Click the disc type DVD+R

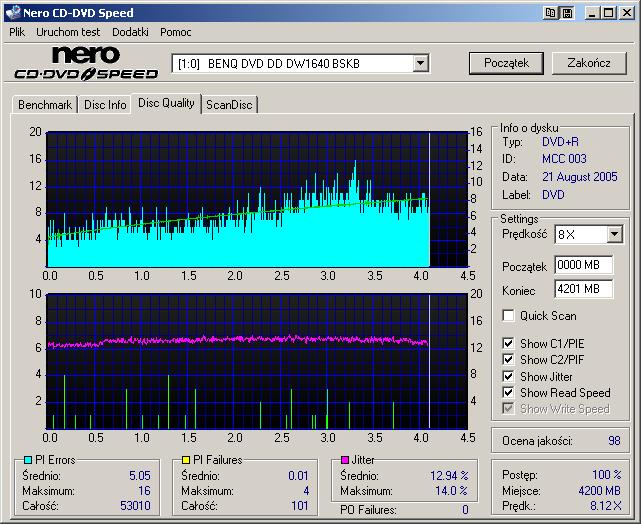[x=560, y=142]
